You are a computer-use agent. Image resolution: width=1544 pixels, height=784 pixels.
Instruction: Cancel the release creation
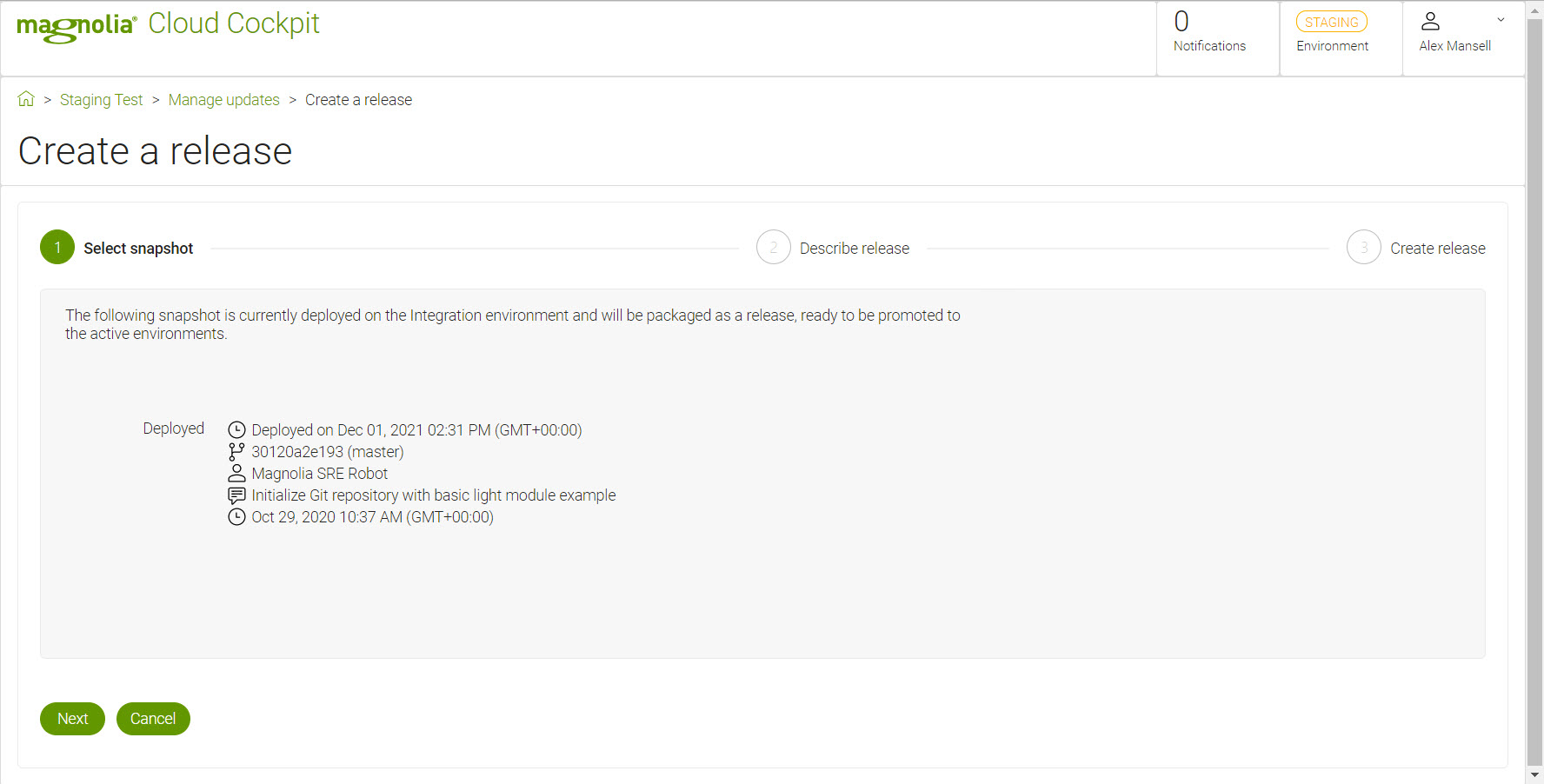click(x=153, y=719)
